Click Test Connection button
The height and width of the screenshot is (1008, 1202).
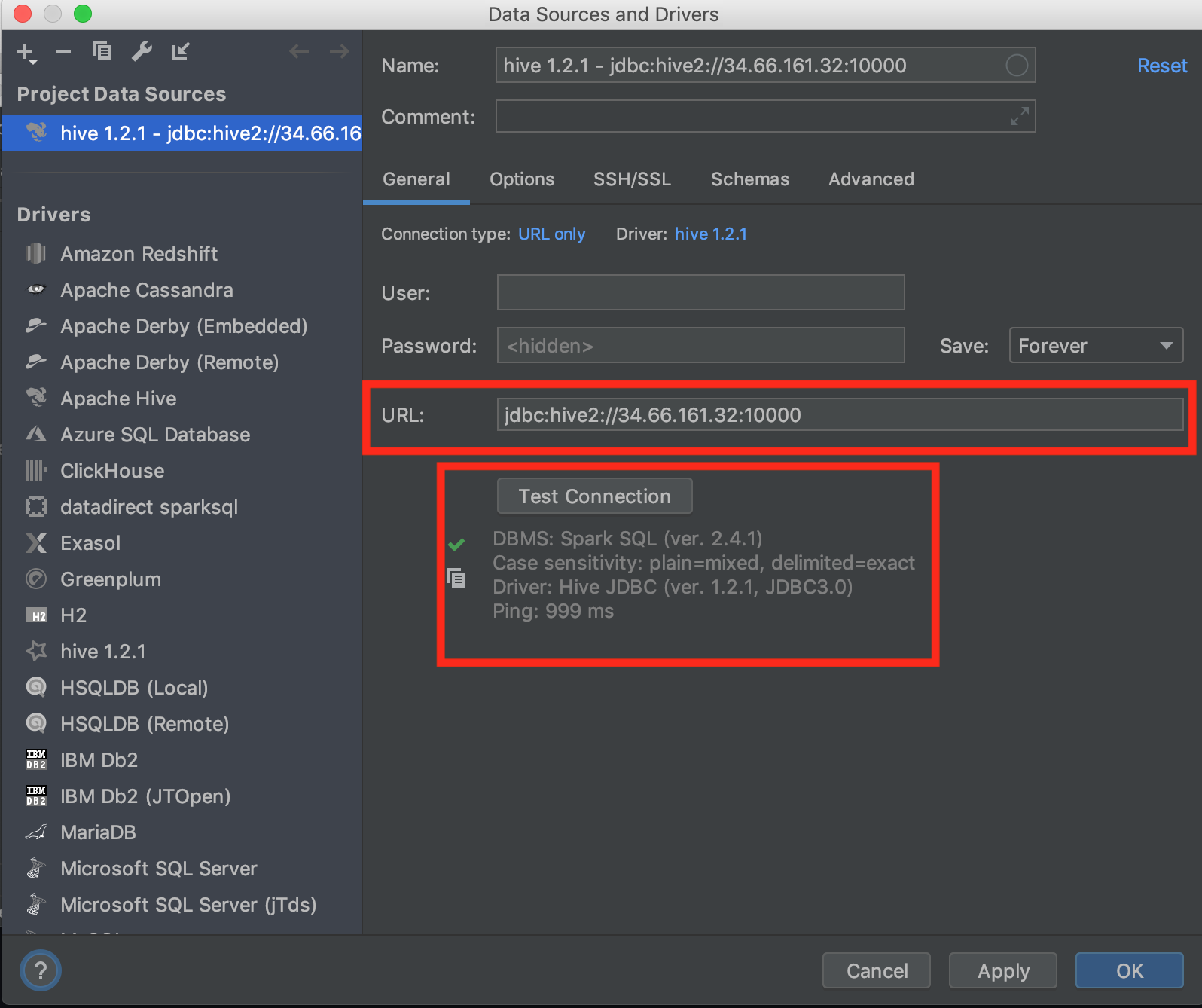pyautogui.click(x=594, y=496)
